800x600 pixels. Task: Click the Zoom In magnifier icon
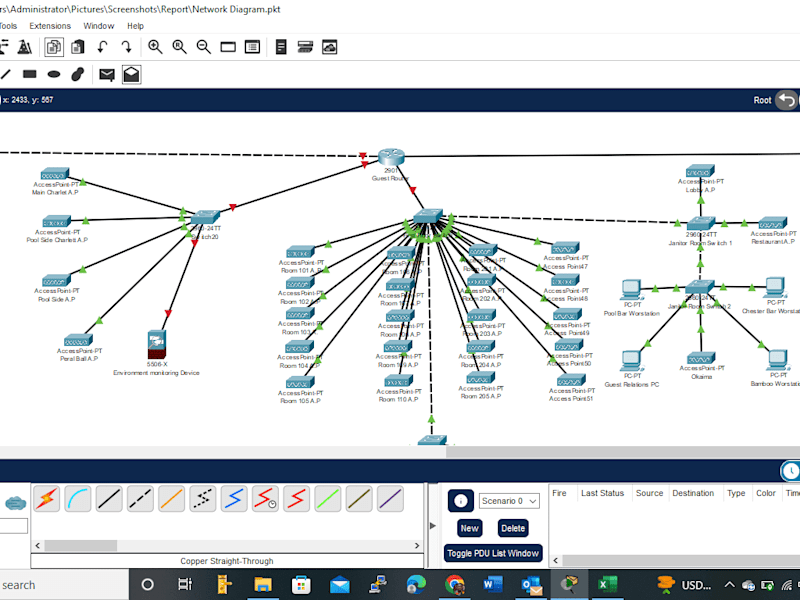tap(155, 47)
